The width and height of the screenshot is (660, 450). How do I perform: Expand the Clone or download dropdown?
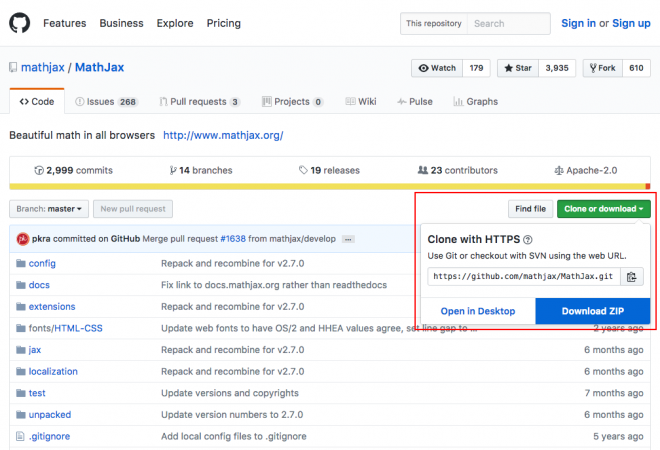[x=604, y=209]
